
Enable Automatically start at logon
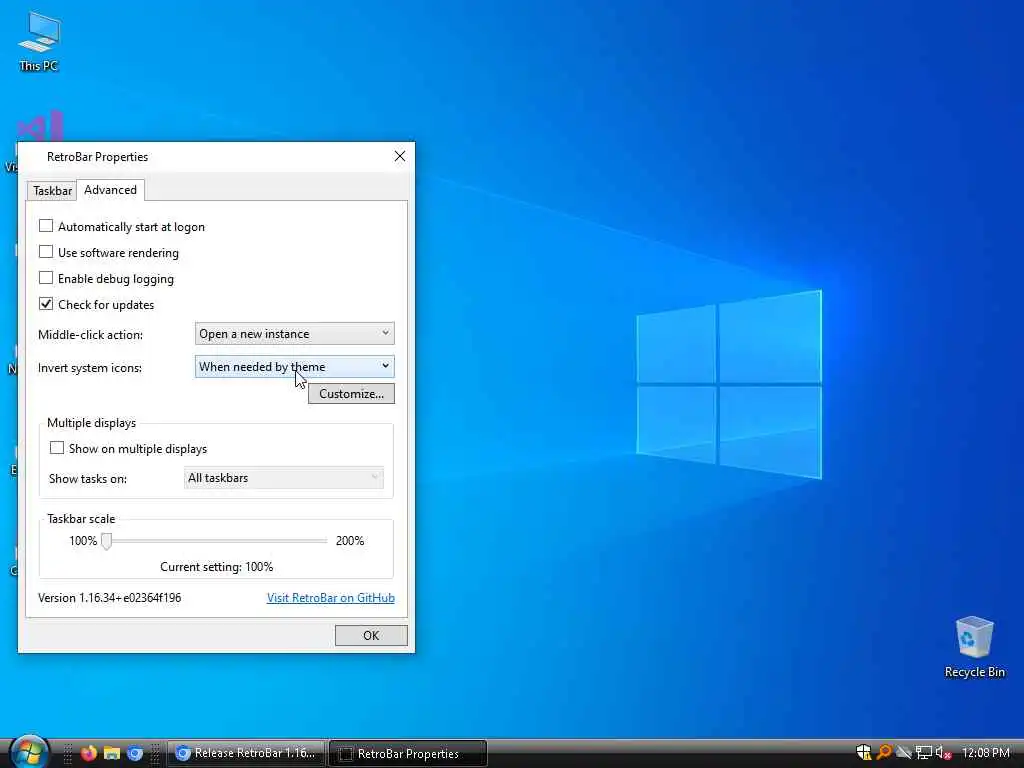[46, 226]
